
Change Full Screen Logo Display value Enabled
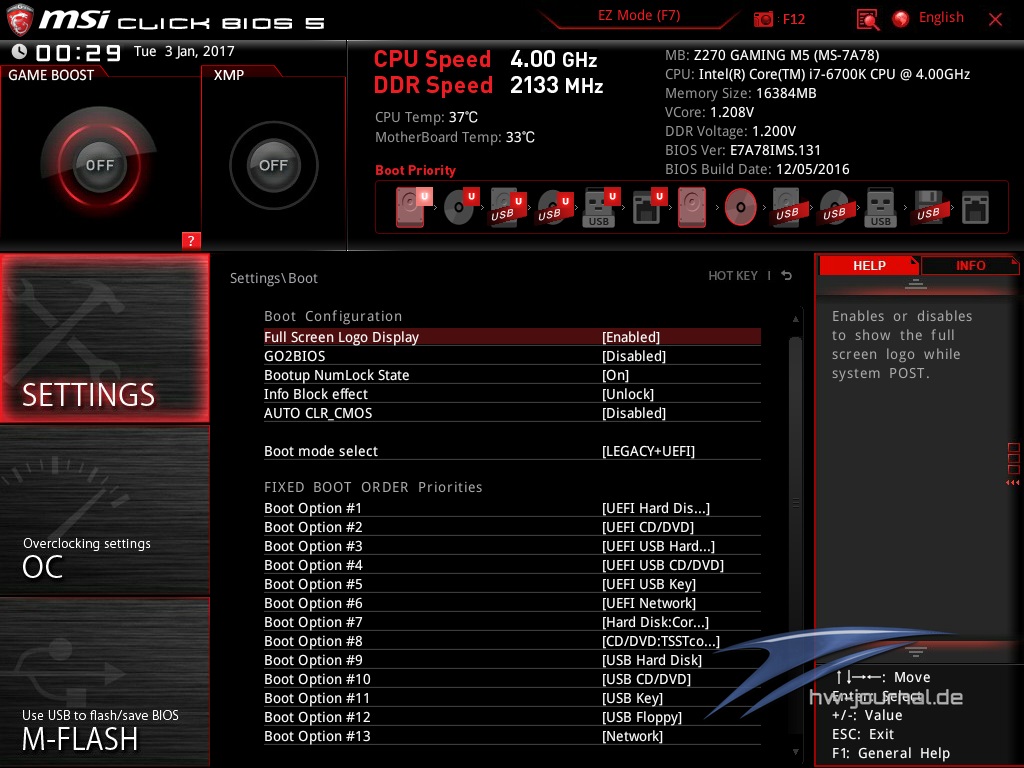click(631, 337)
